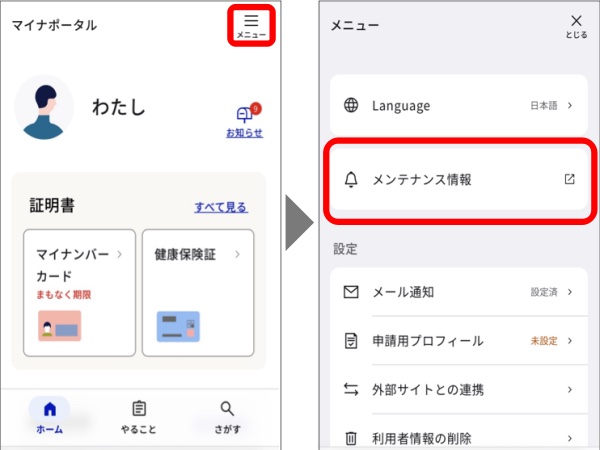Open the お知らせ mailbox notifications
Screen dimensions: 600x450
point(245,121)
